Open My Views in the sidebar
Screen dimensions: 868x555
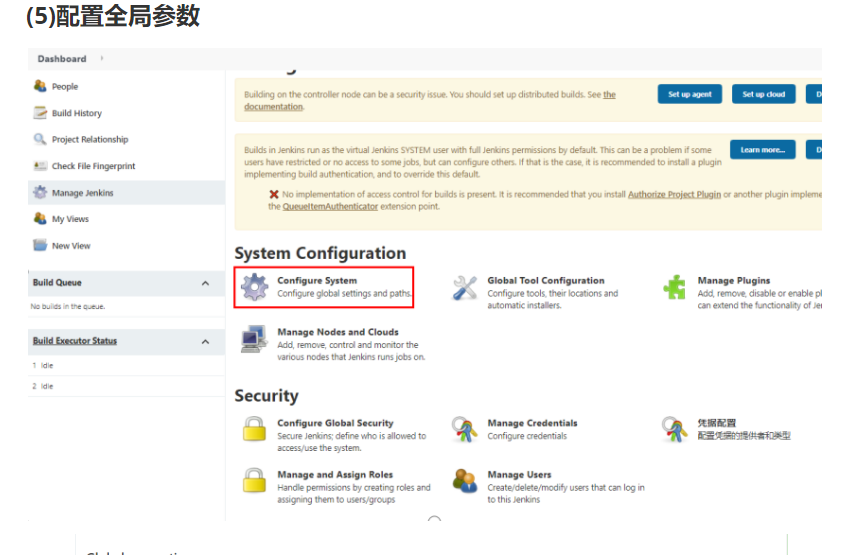[70, 219]
